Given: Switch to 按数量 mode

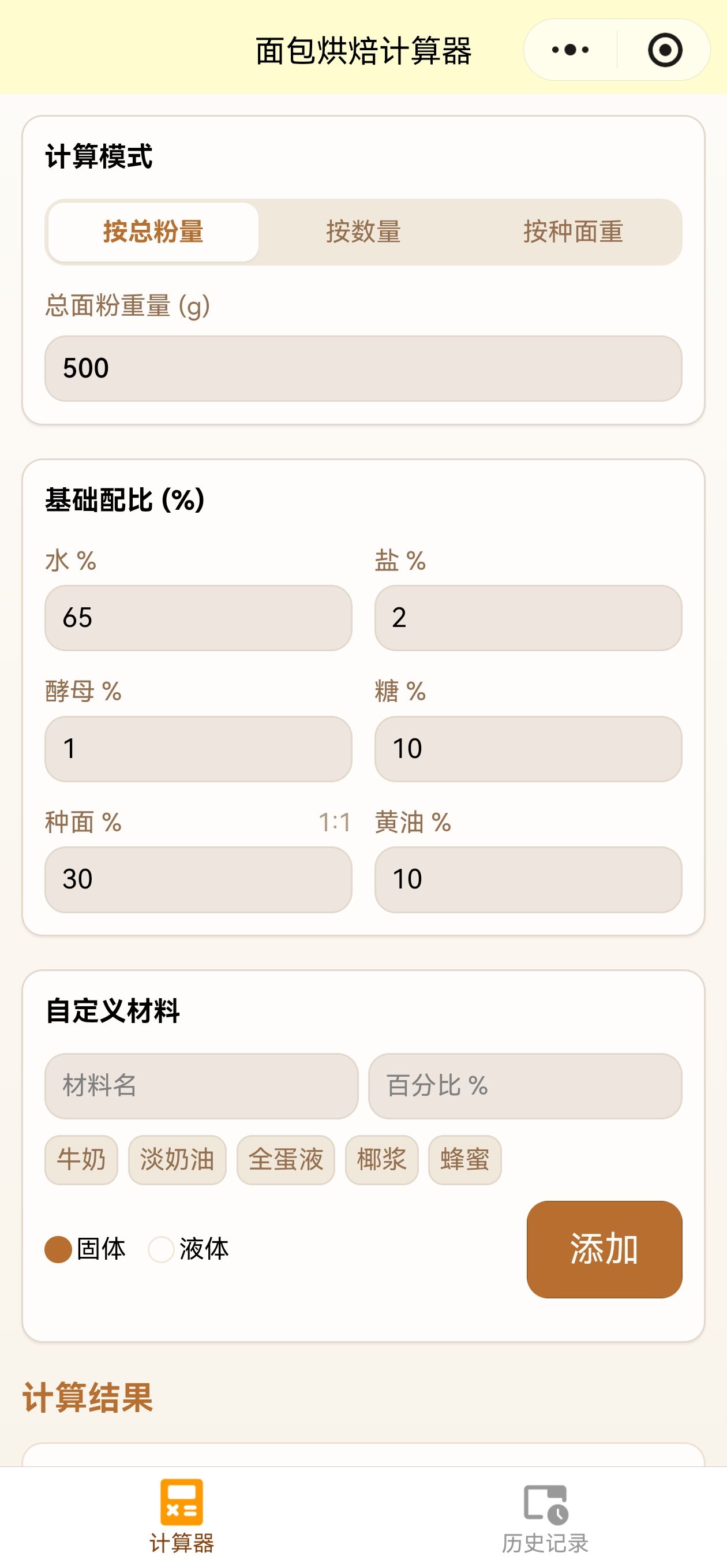Looking at the screenshot, I should (363, 232).
